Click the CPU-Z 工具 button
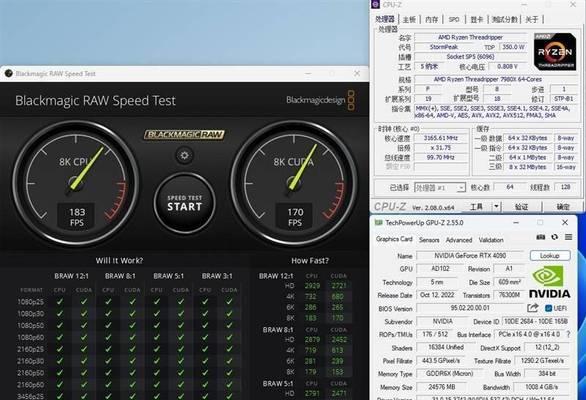Screen dimensions: 586x400 coord(476,206)
